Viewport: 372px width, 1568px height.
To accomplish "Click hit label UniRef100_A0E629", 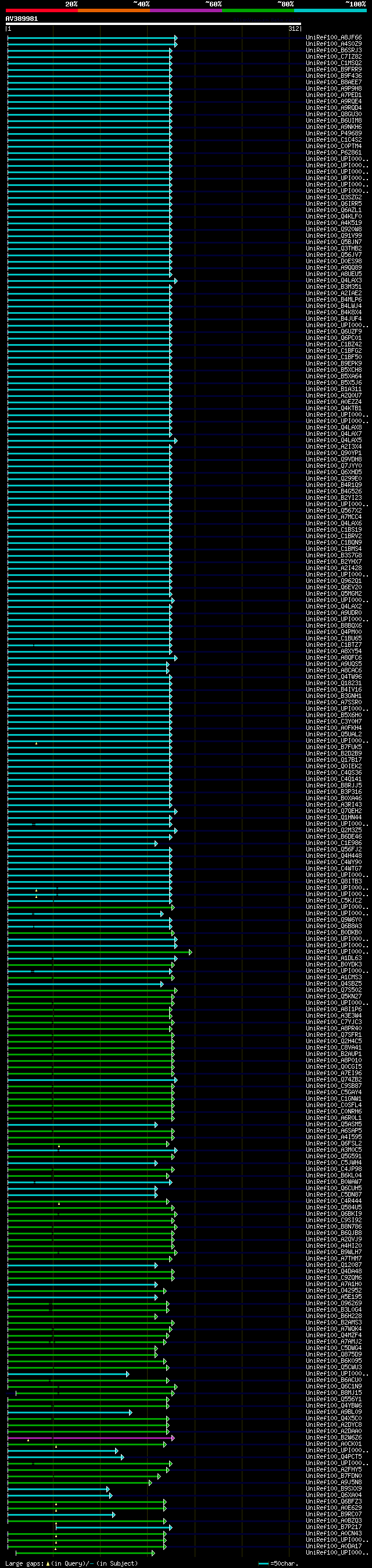I will 334,1508.
